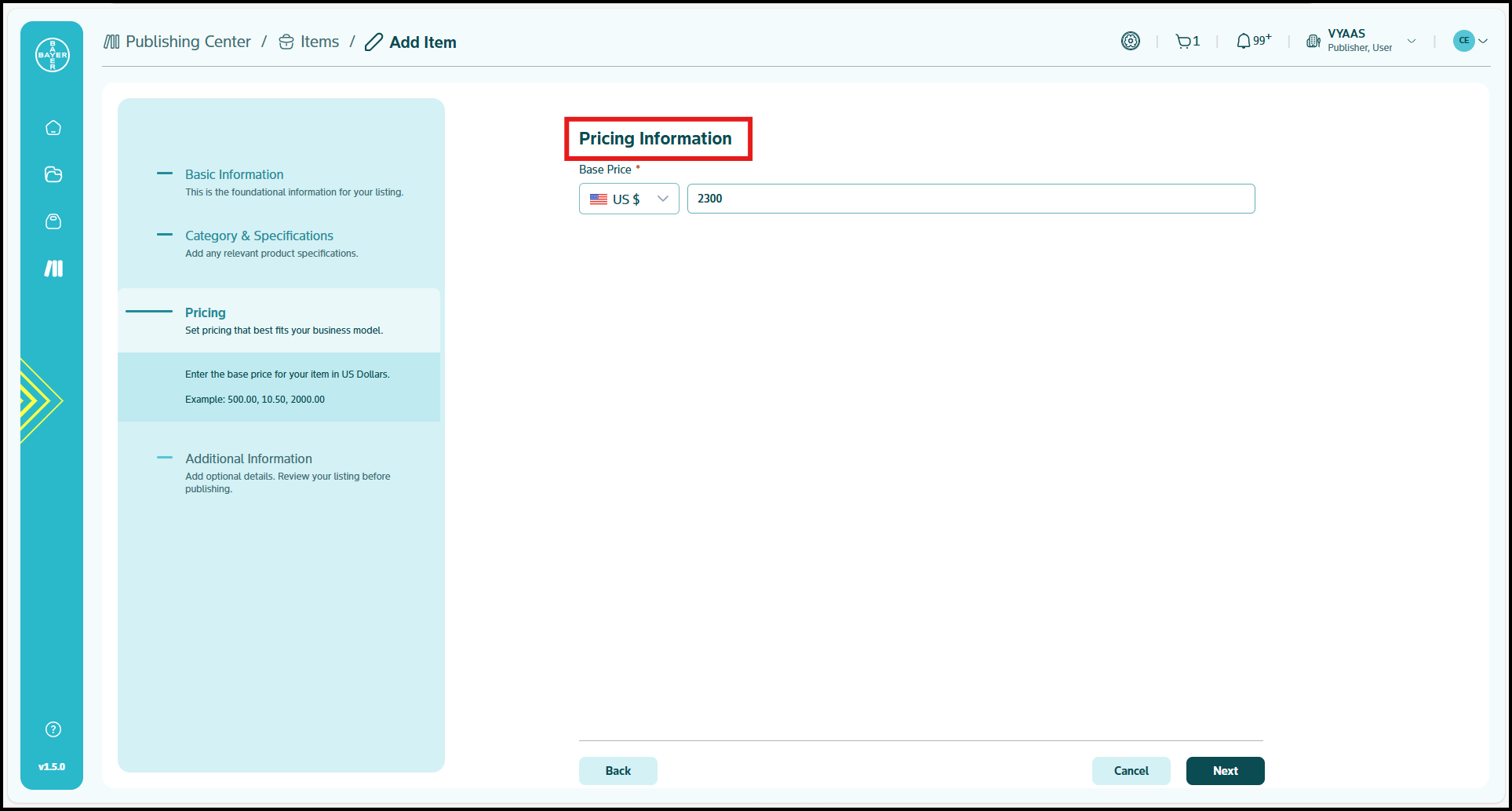
Task: Open the shopping cart icon
Action: click(x=1183, y=42)
